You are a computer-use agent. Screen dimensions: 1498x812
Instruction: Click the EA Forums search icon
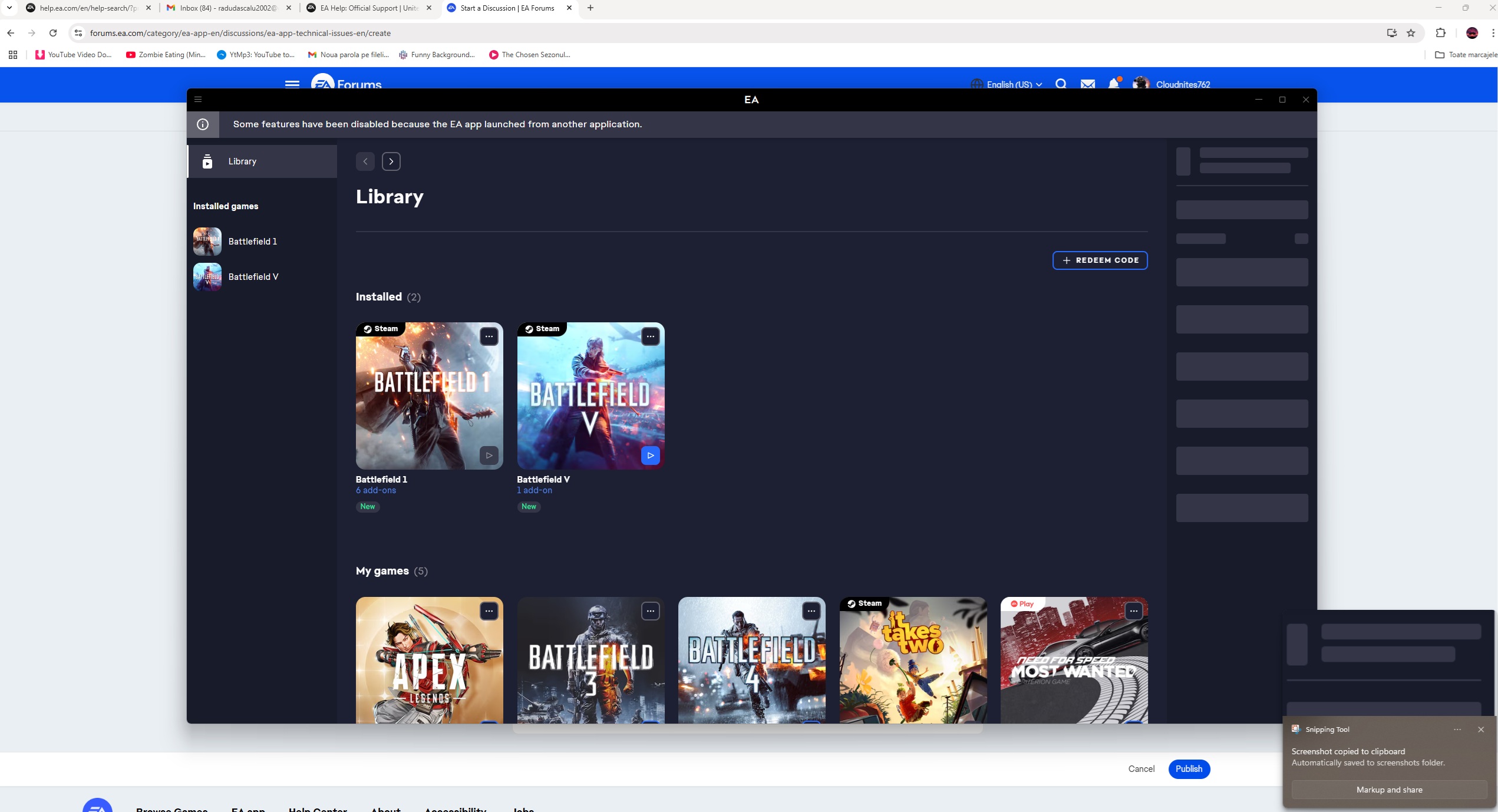pos(1061,84)
